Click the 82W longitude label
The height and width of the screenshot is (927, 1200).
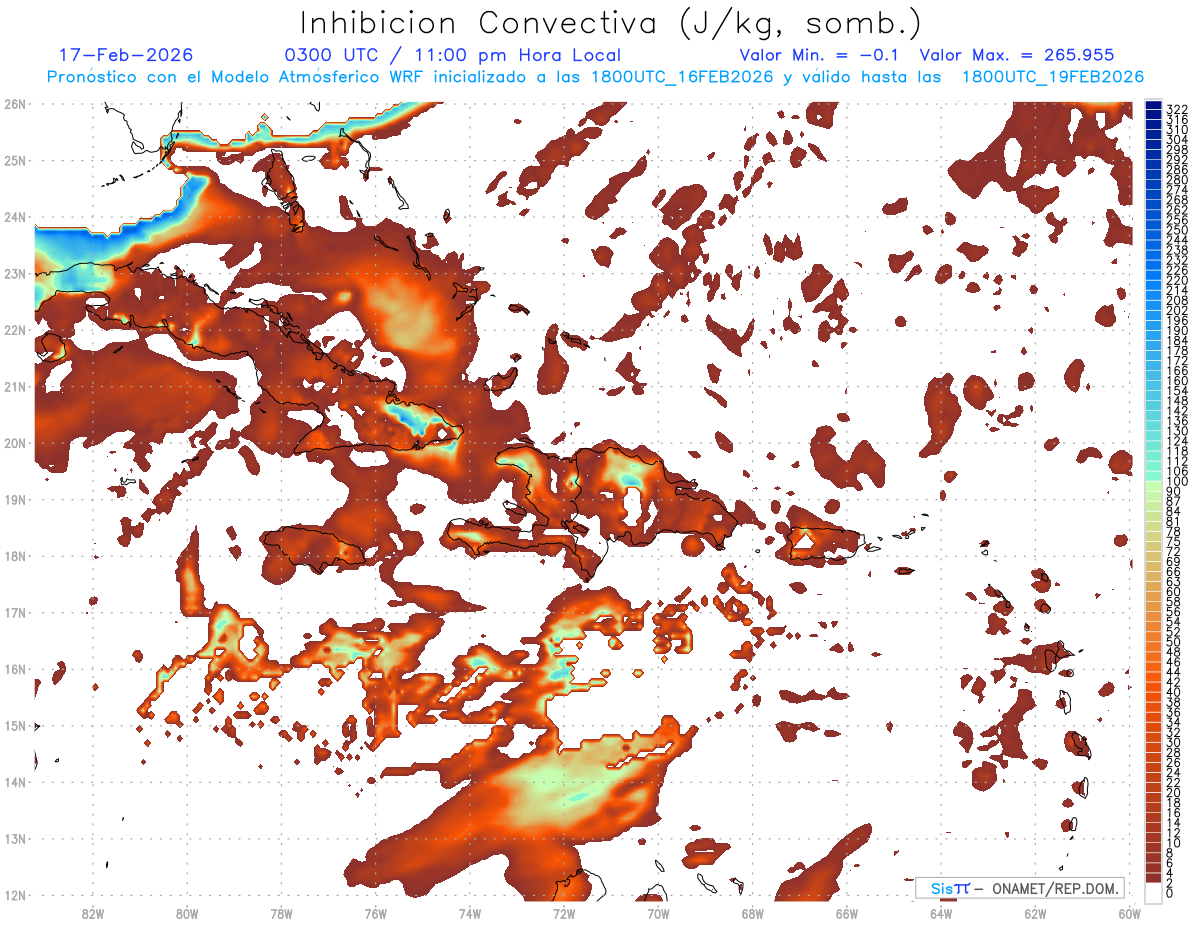tap(93, 913)
